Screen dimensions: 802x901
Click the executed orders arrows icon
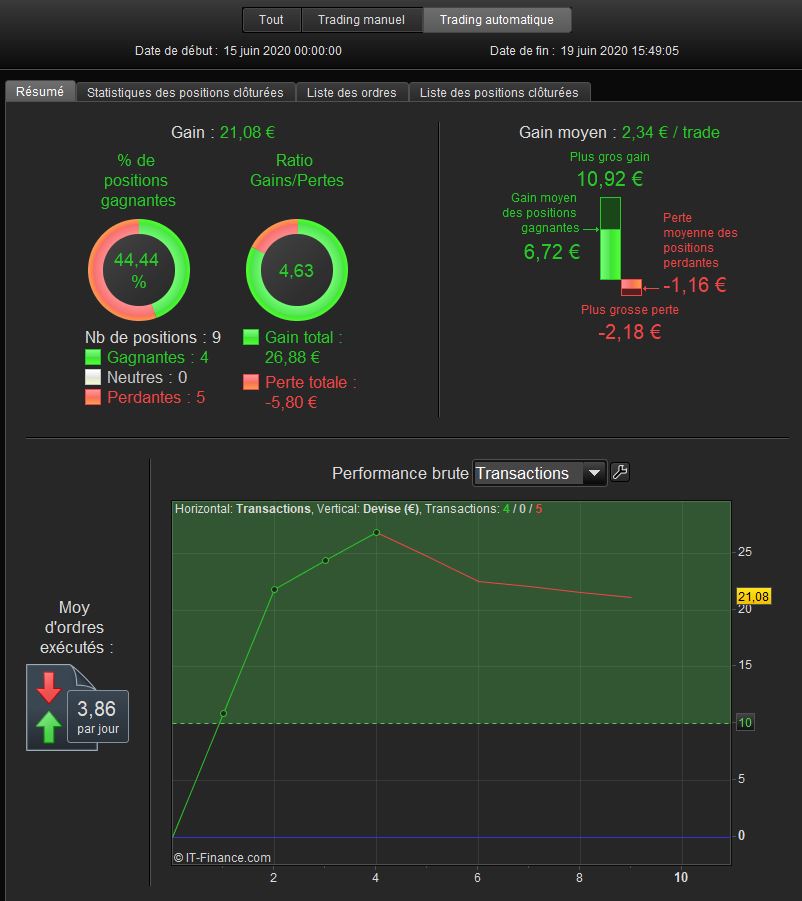coord(49,707)
